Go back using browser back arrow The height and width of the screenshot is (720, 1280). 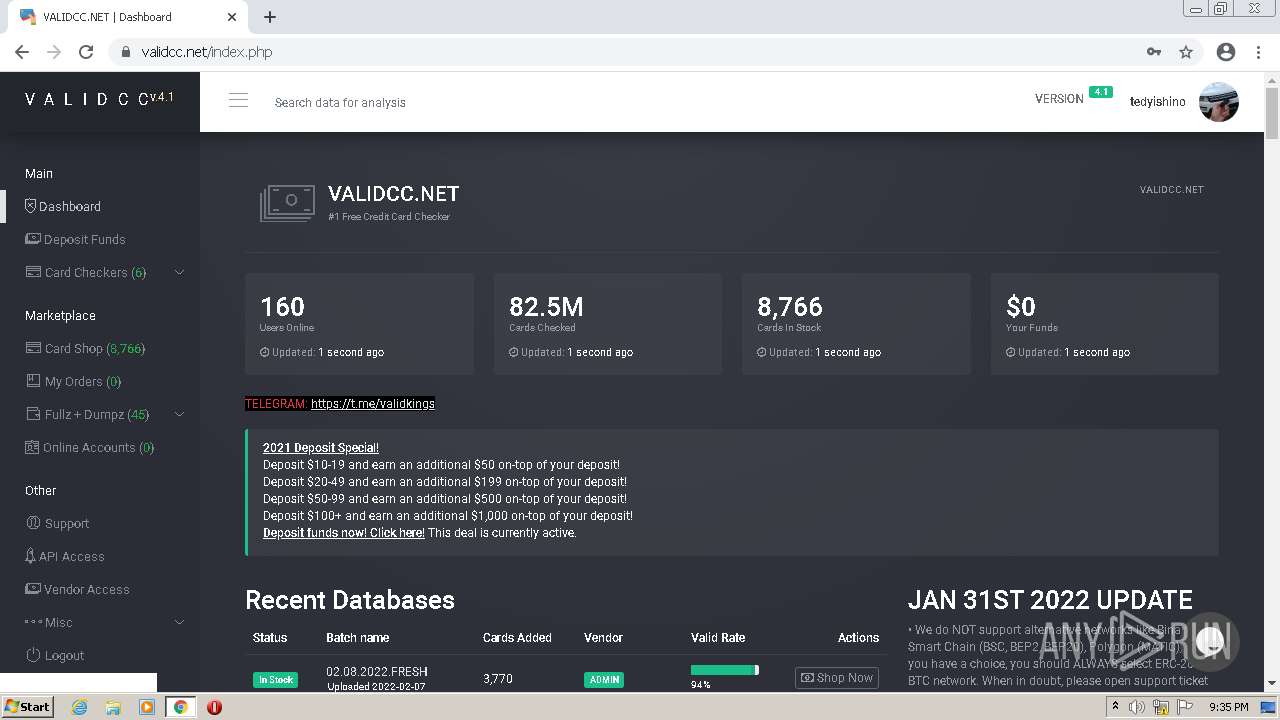[x=22, y=52]
